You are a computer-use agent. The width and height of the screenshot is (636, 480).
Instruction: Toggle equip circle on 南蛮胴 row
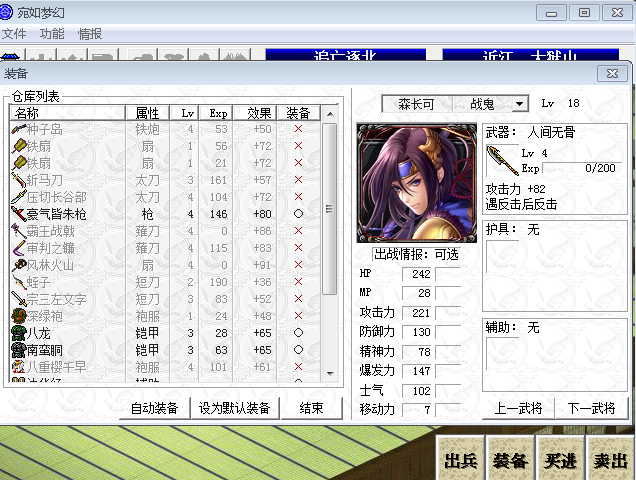pos(298,350)
